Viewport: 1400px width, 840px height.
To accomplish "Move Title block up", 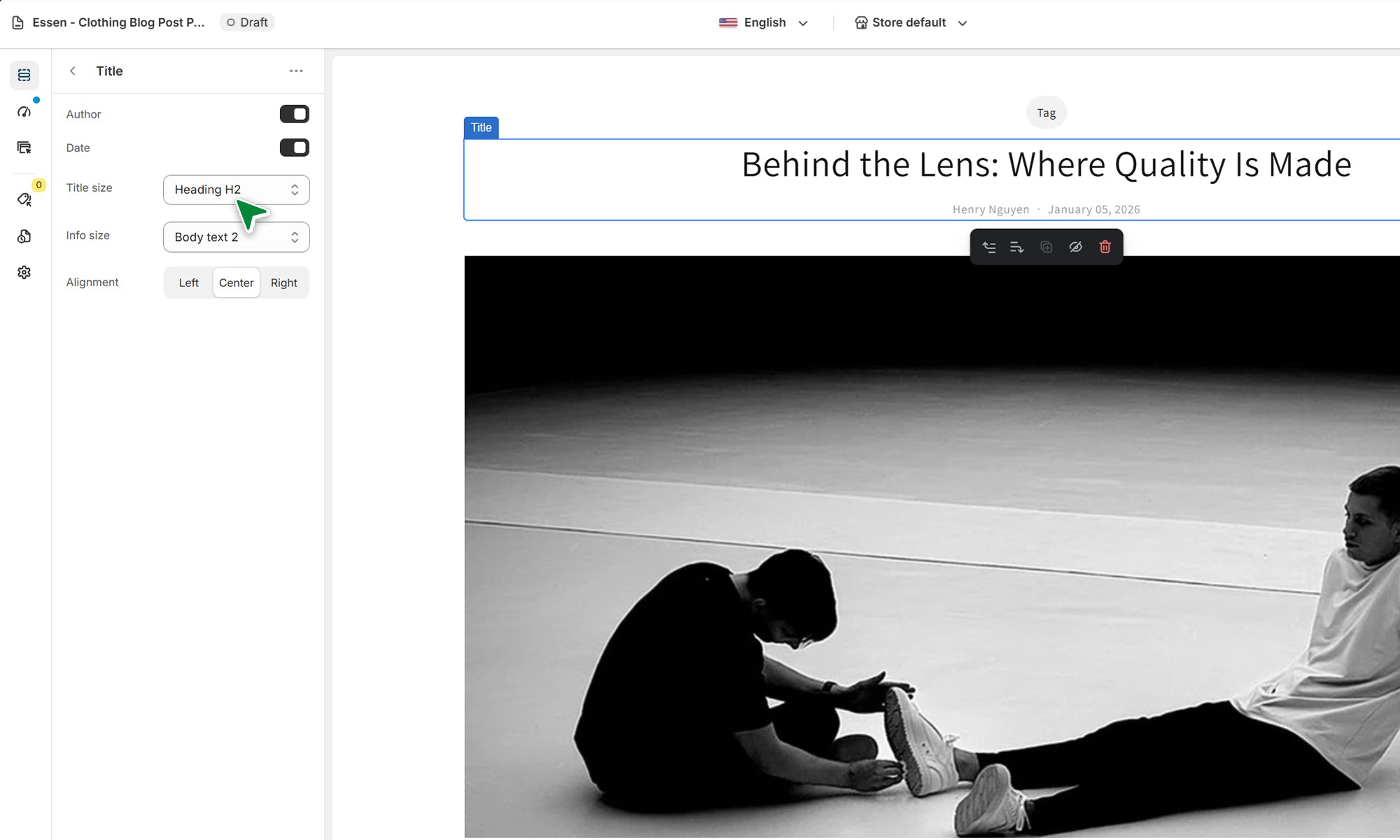I will [989, 247].
